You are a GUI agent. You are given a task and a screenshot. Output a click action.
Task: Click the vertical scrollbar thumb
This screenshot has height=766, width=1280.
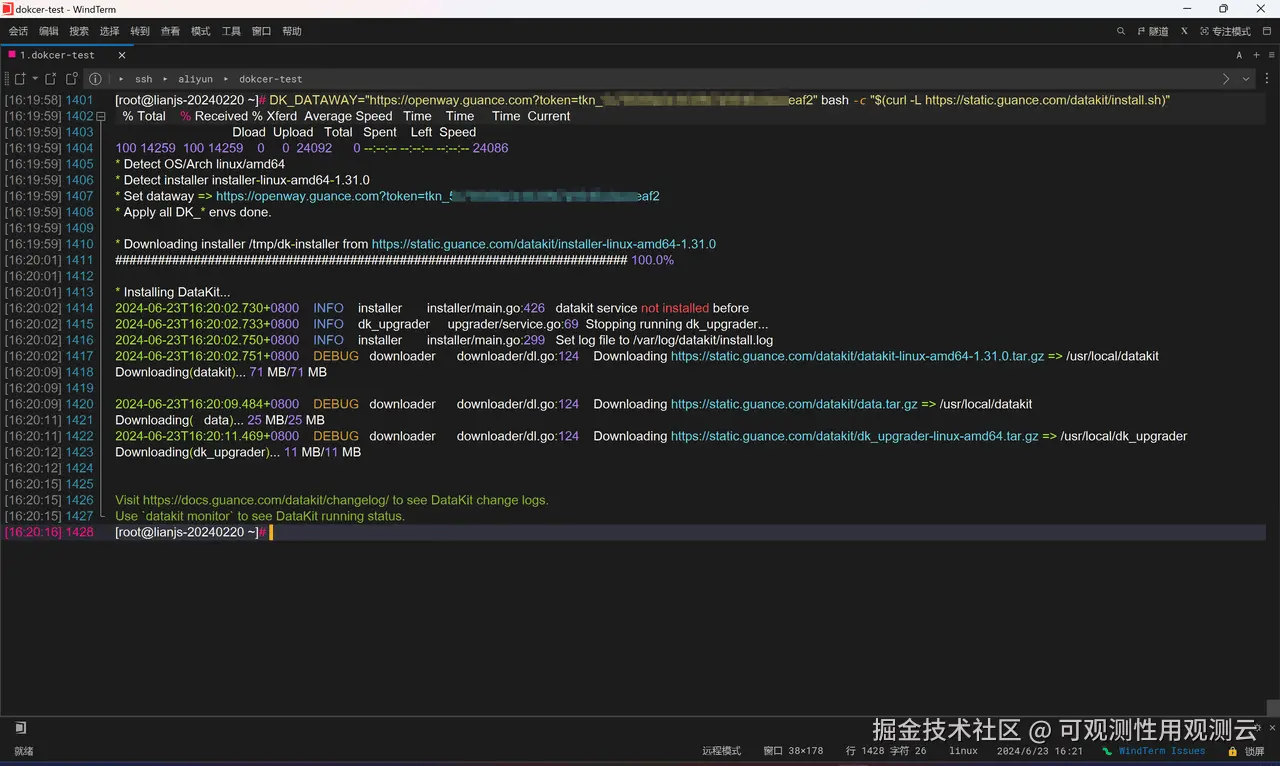1272,706
